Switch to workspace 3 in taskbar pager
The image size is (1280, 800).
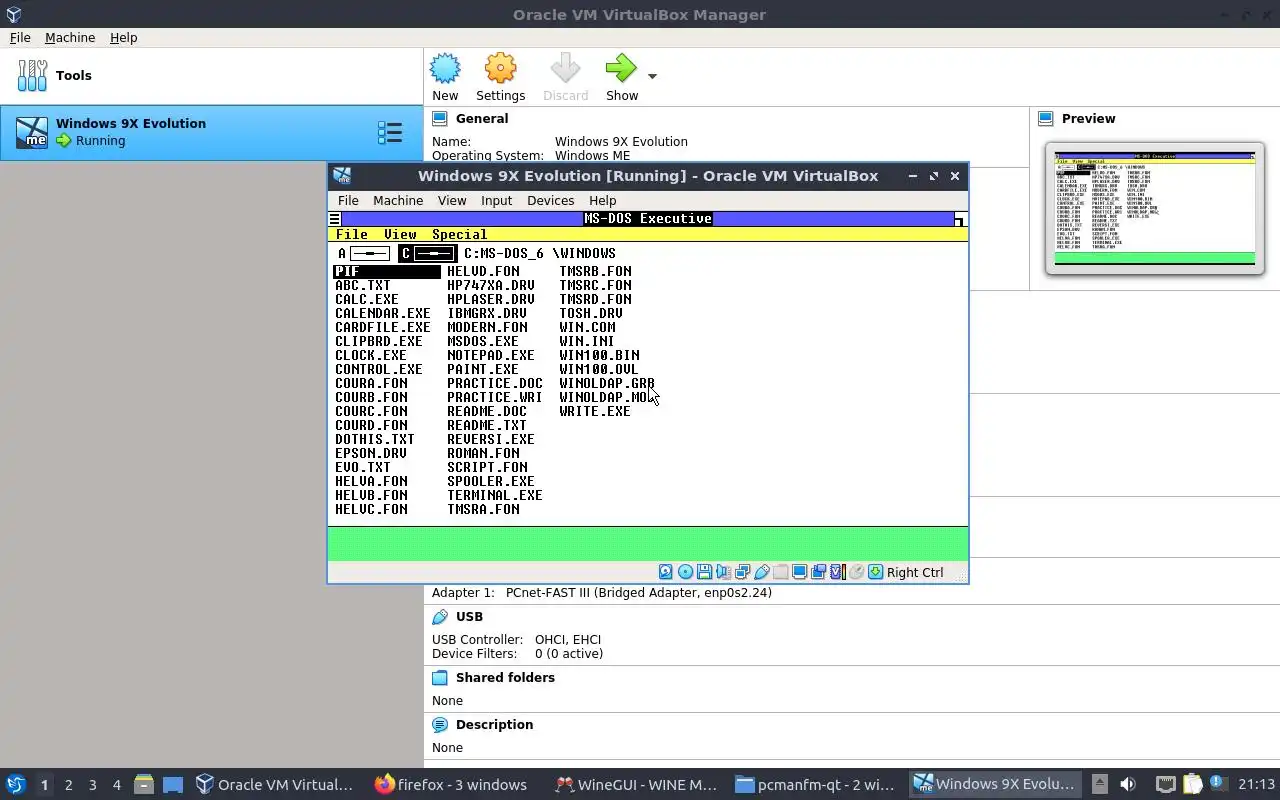pyautogui.click(x=92, y=785)
